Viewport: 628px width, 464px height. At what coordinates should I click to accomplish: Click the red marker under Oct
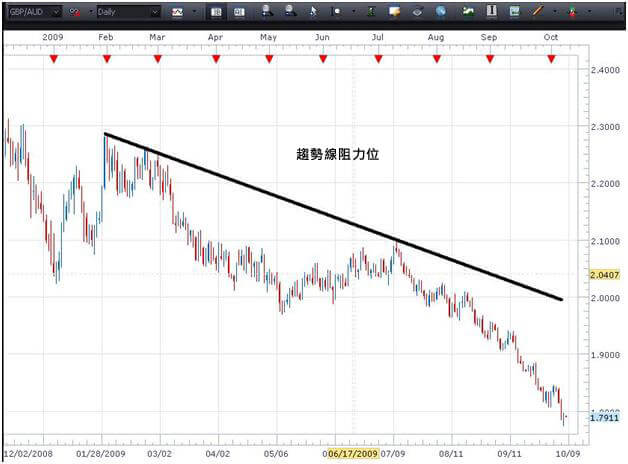tap(551, 59)
